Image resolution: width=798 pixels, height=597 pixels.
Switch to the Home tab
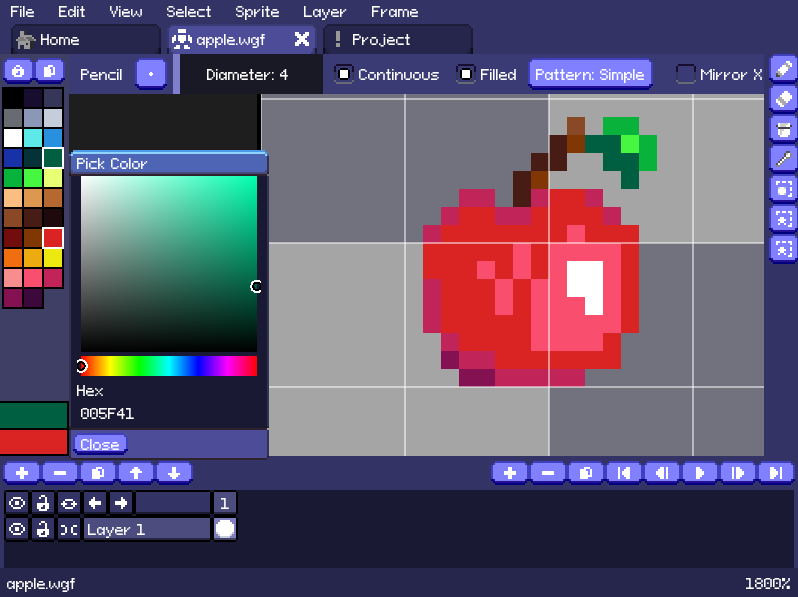click(86, 40)
